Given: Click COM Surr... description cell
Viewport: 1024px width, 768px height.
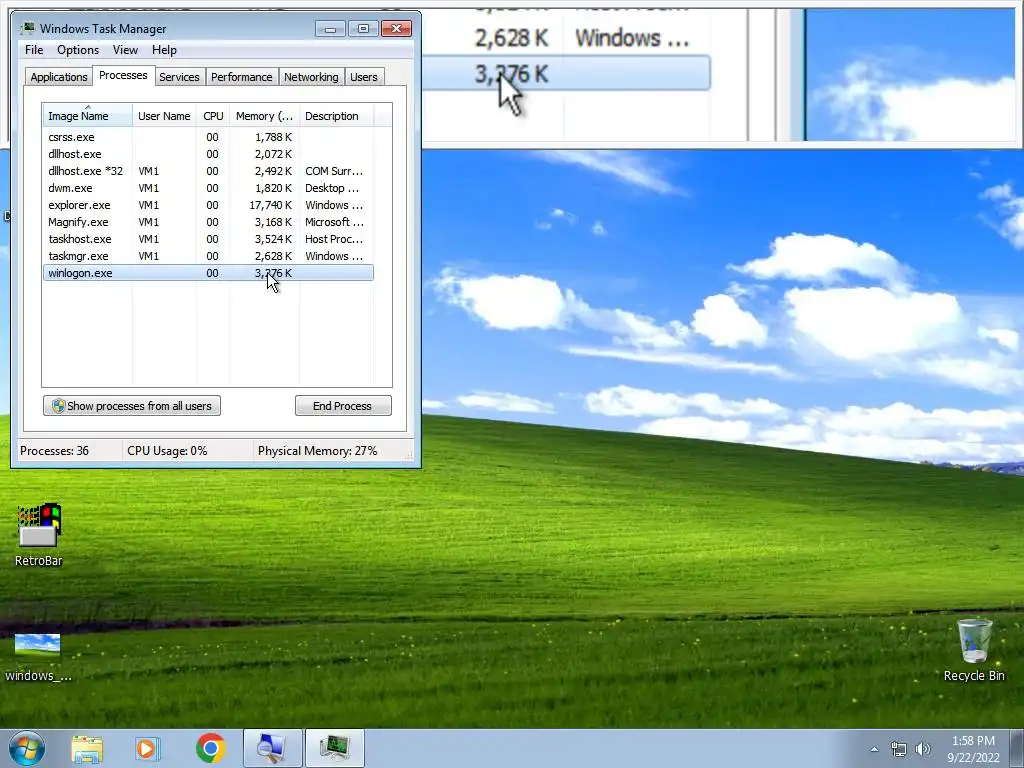Looking at the screenshot, I should 334,171.
